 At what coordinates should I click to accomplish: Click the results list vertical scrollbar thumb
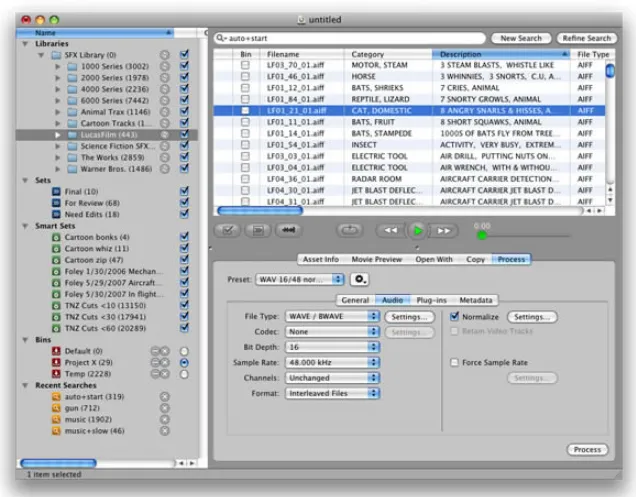pyautogui.click(x=609, y=71)
